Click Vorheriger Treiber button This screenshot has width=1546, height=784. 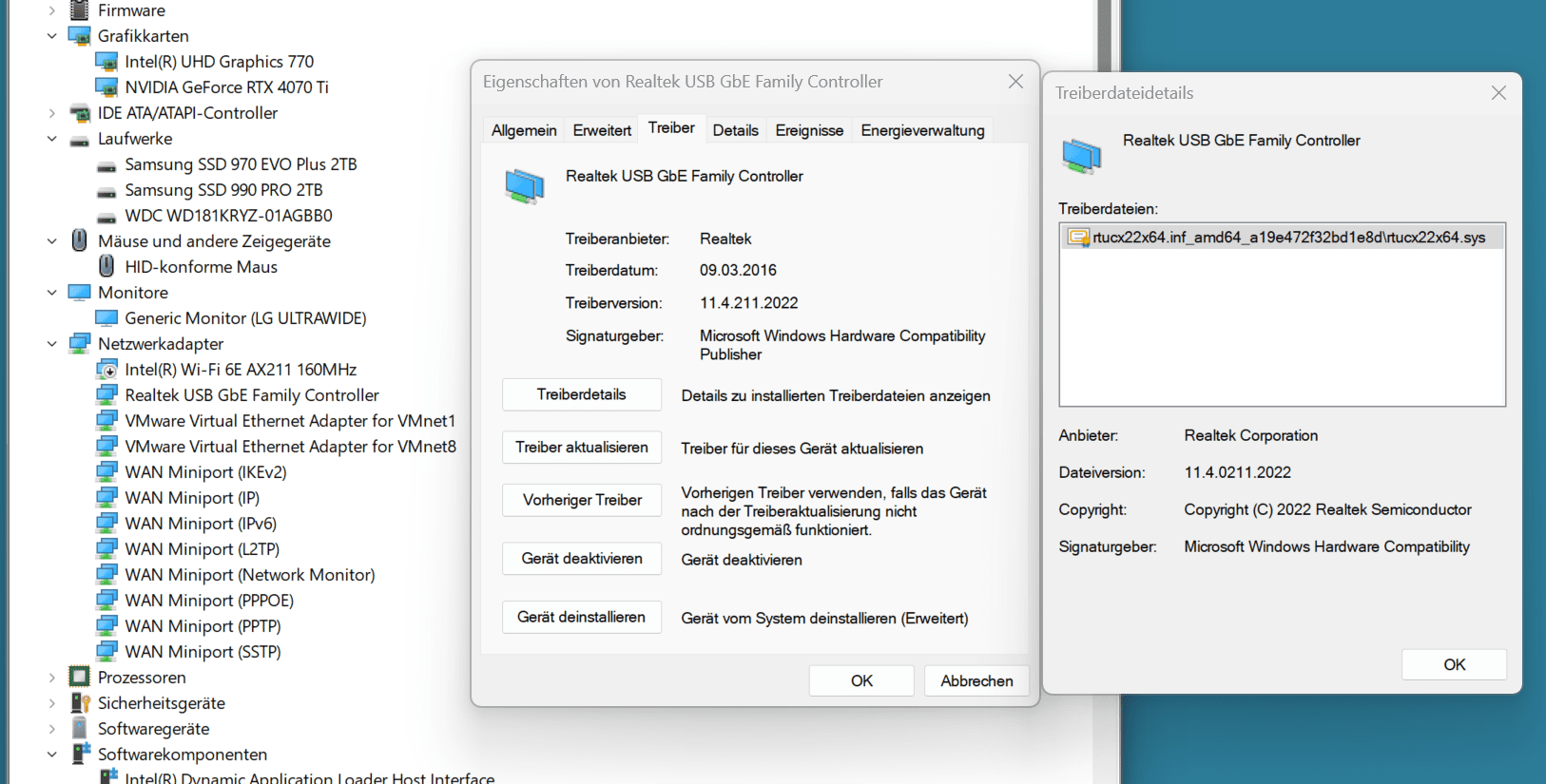[582, 500]
